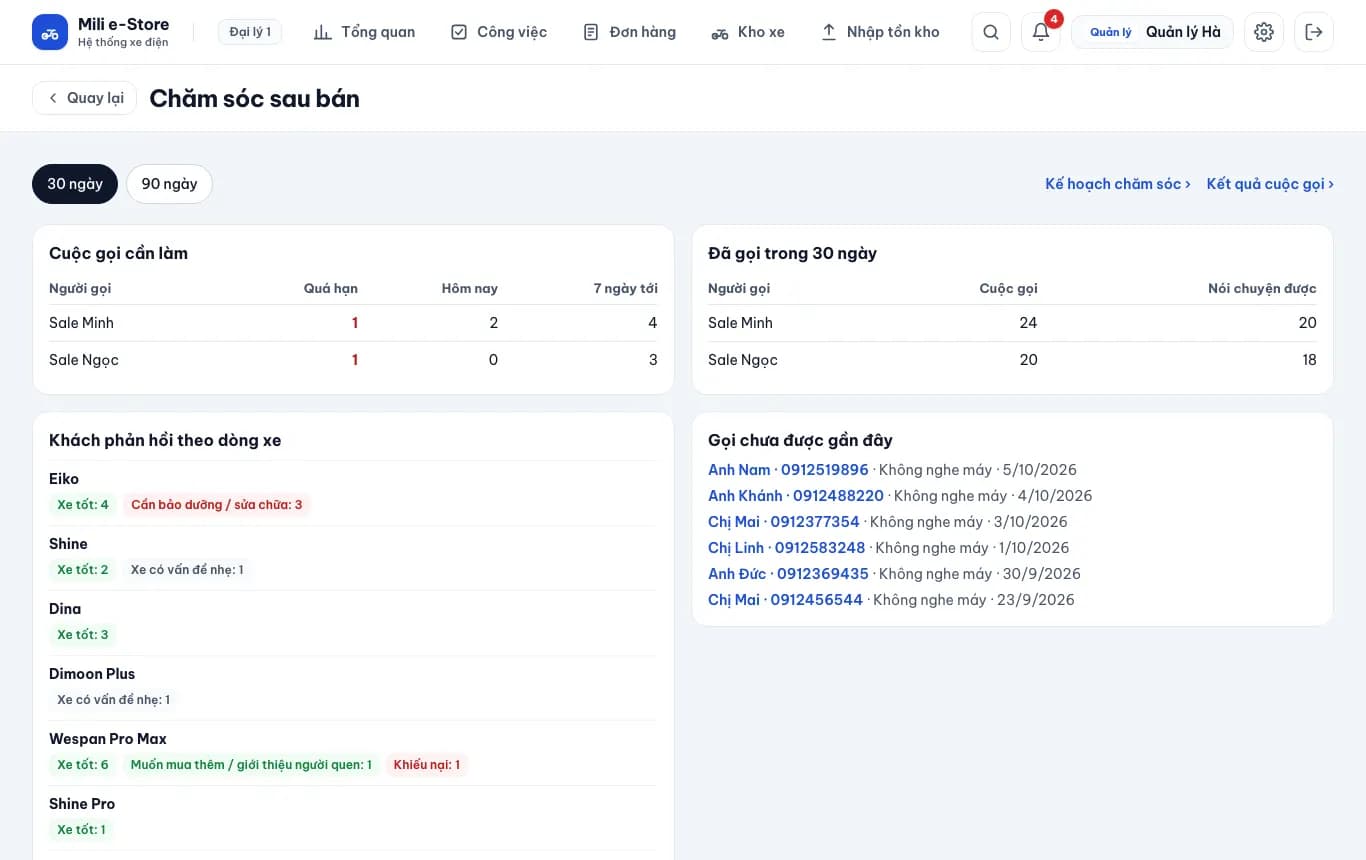The image size is (1366, 860).
Task: Open the Đơn hàng menu
Action: 629,32
